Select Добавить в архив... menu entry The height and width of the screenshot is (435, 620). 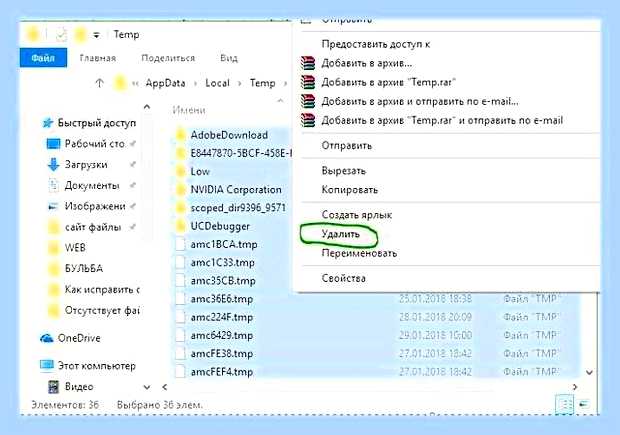[367, 63]
